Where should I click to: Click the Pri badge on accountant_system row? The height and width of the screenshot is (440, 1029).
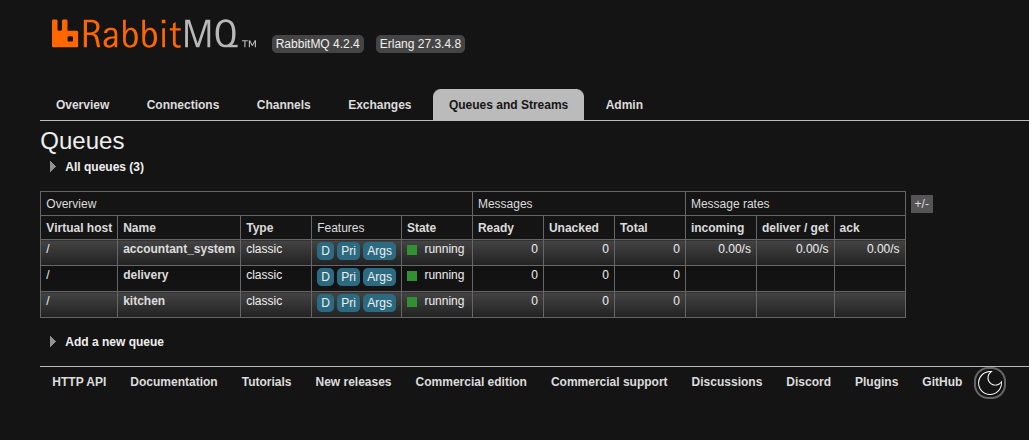pos(348,251)
